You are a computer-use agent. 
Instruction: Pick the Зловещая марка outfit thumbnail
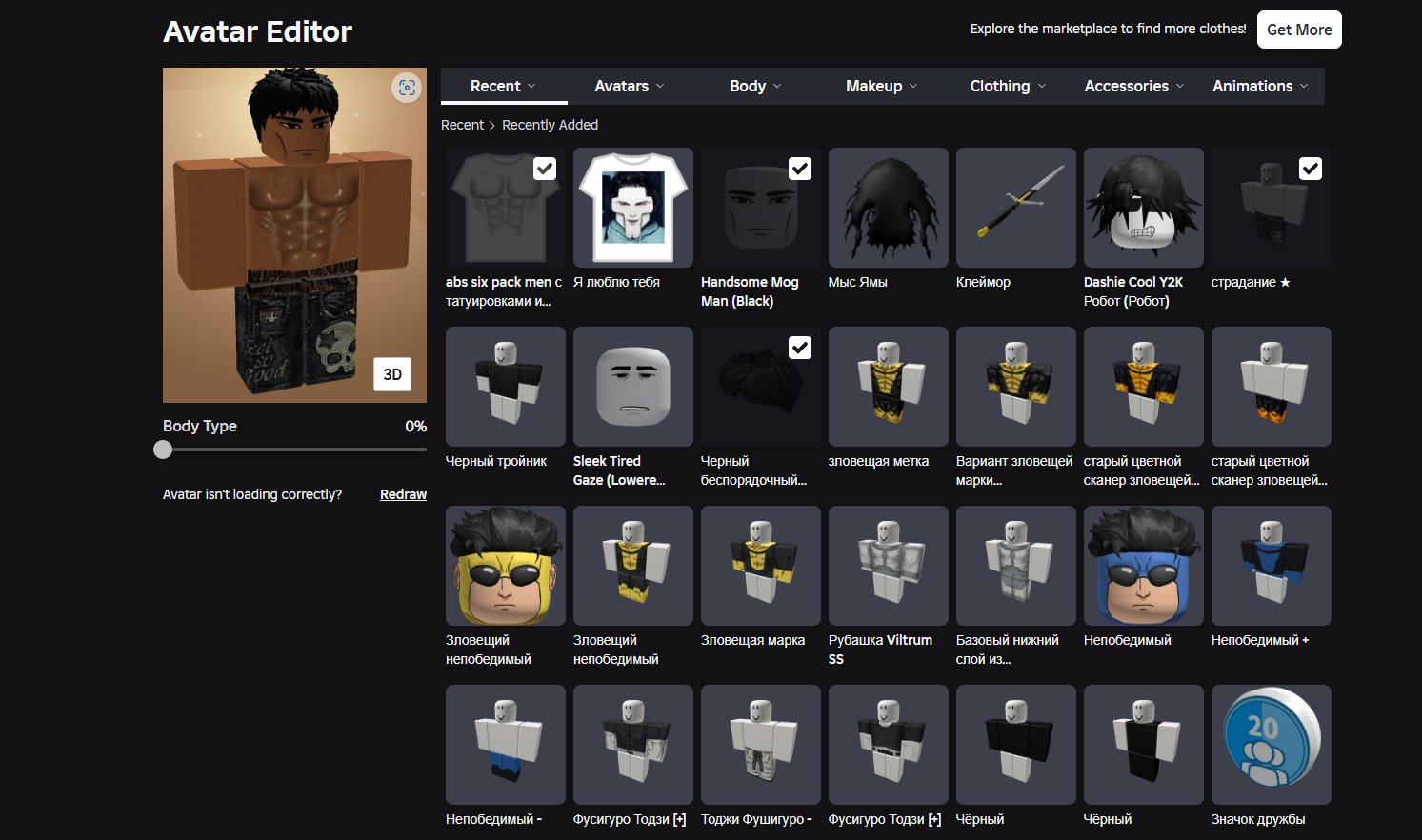click(x=761, y=566)
